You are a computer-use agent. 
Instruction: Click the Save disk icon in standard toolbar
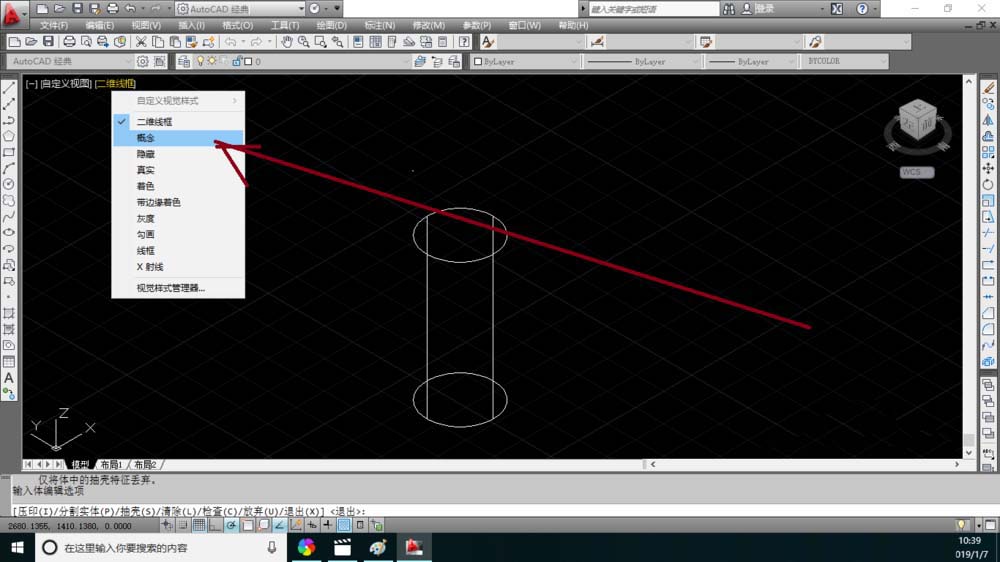click(x=48, y=42)
